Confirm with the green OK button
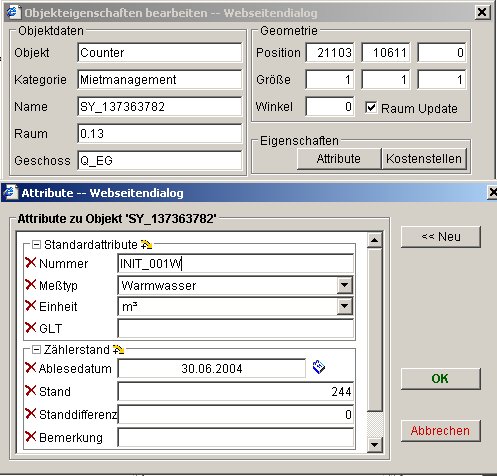This screenshot has width=497, height=476. [440, 379]
